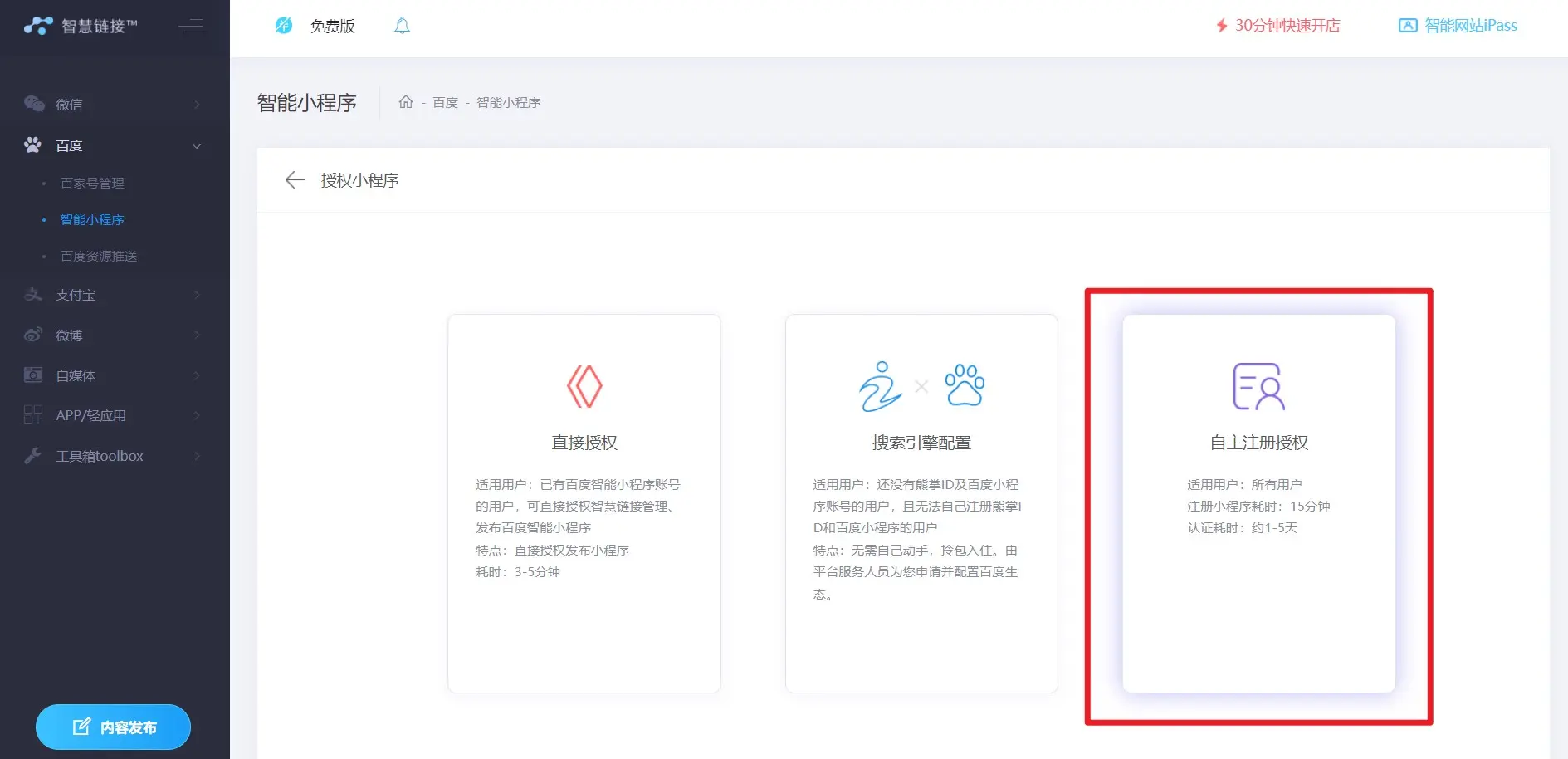Click the home icon in breadcrumb

point(406,102)
